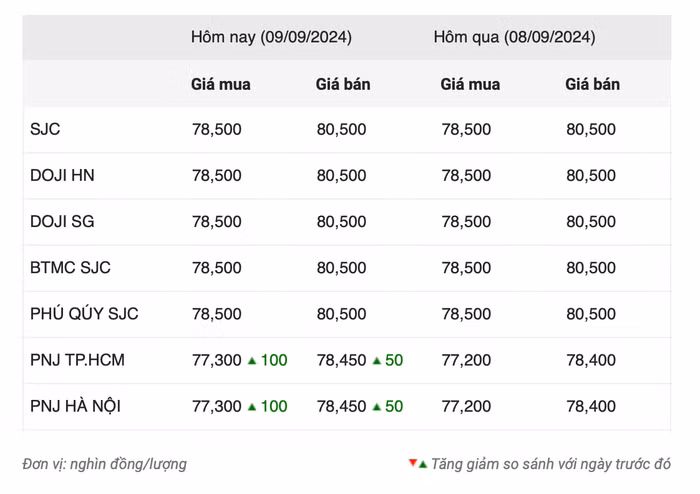The image size is (700, 494).
Task: Select the DOJI HN row label
Action: tap(63, 175)
